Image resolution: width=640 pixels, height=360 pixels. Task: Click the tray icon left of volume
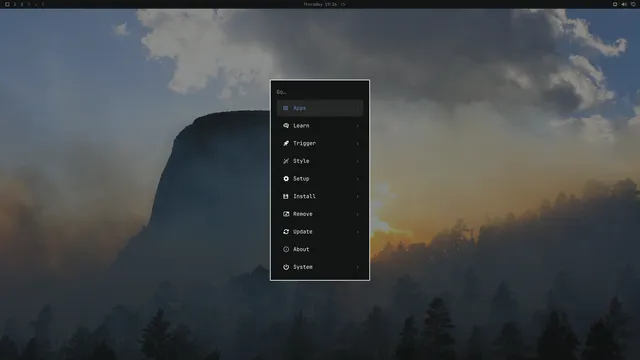(x=615, y=4)
